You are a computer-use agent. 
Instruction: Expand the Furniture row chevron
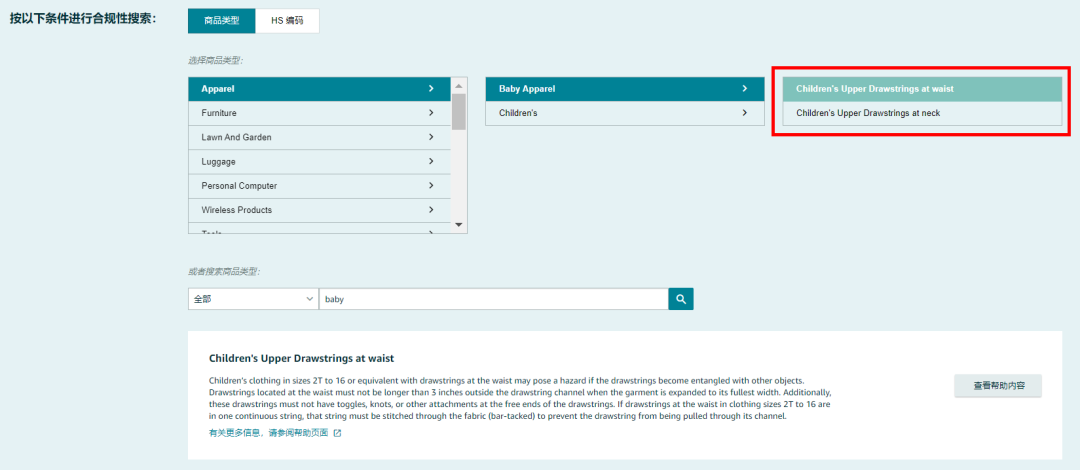pos(431,113)
